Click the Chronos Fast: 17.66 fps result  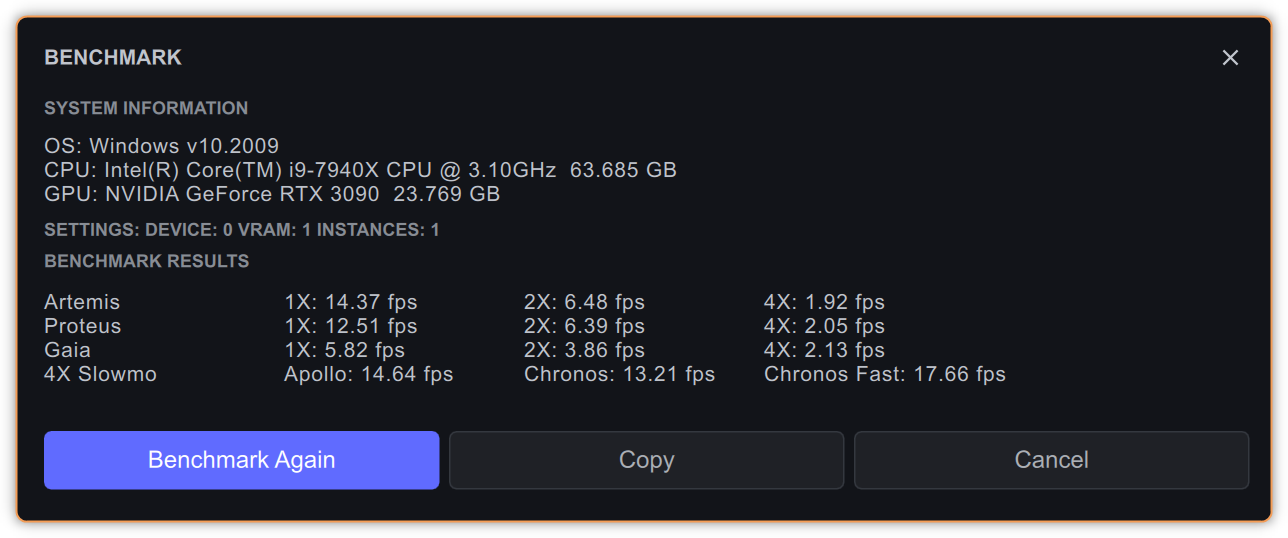884,374
